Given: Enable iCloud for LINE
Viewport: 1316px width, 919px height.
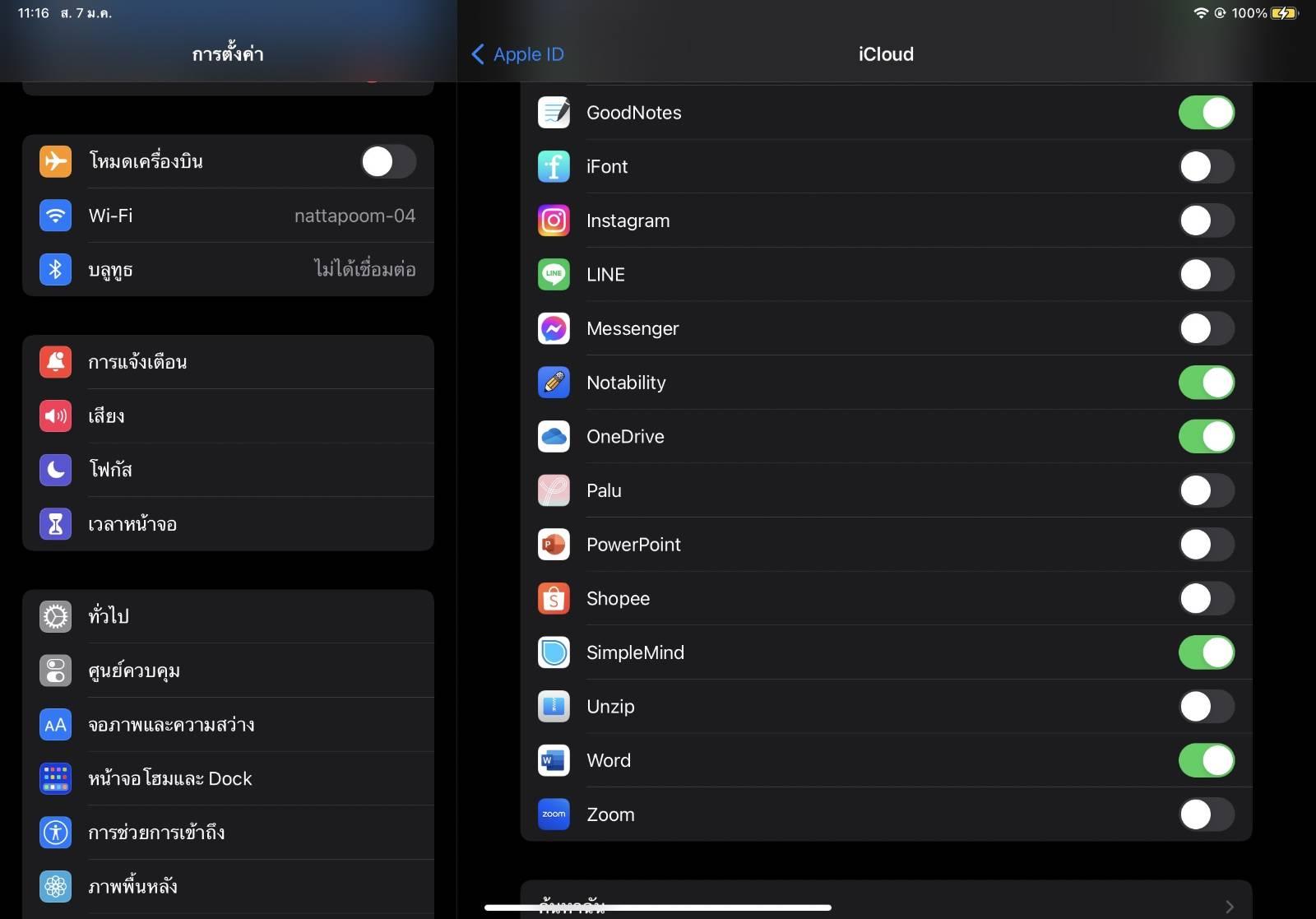Looking at the screenshot, I should pos(1207,275).
